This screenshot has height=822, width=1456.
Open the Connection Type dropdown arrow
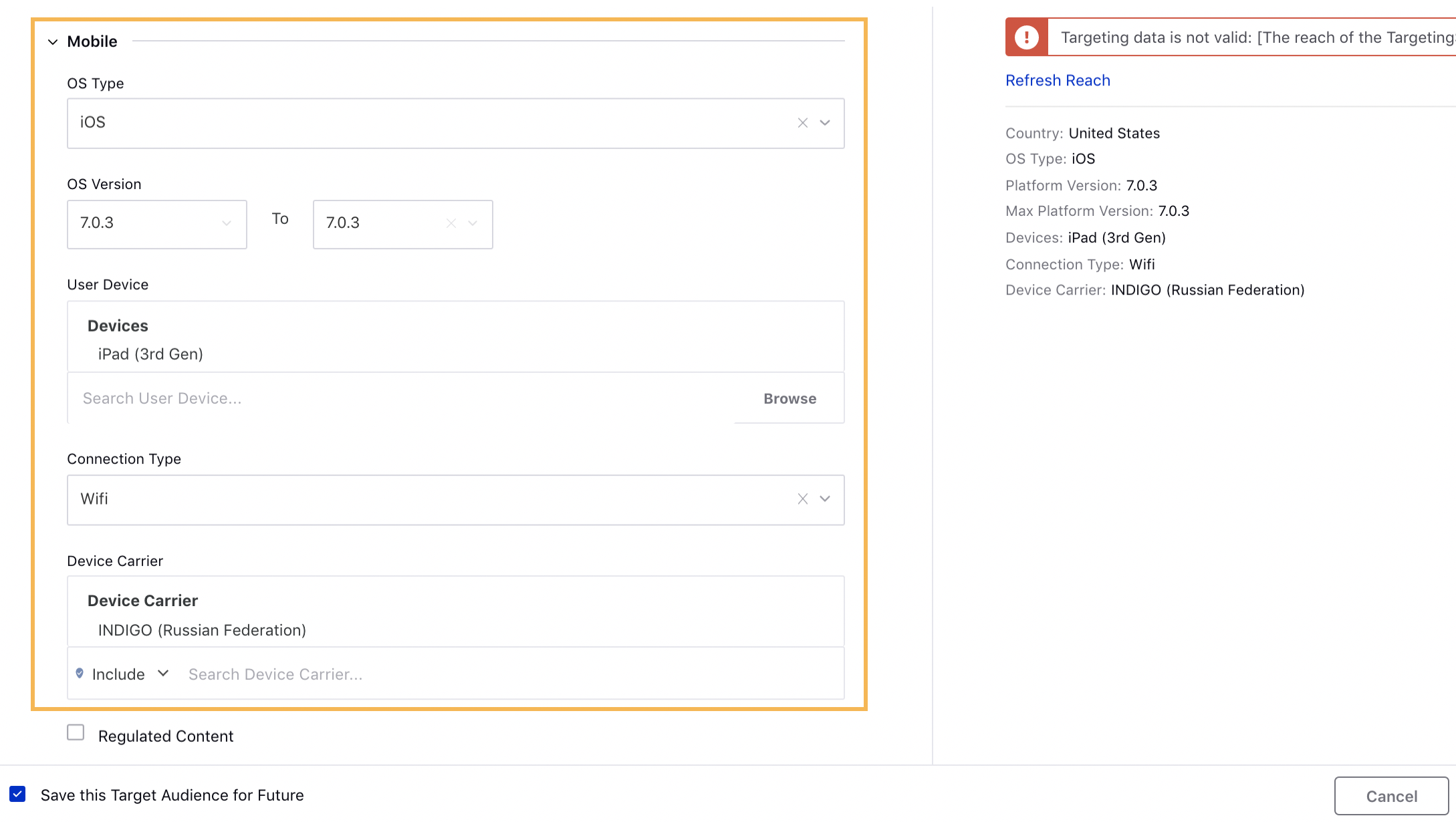click(x=825, y=499)
